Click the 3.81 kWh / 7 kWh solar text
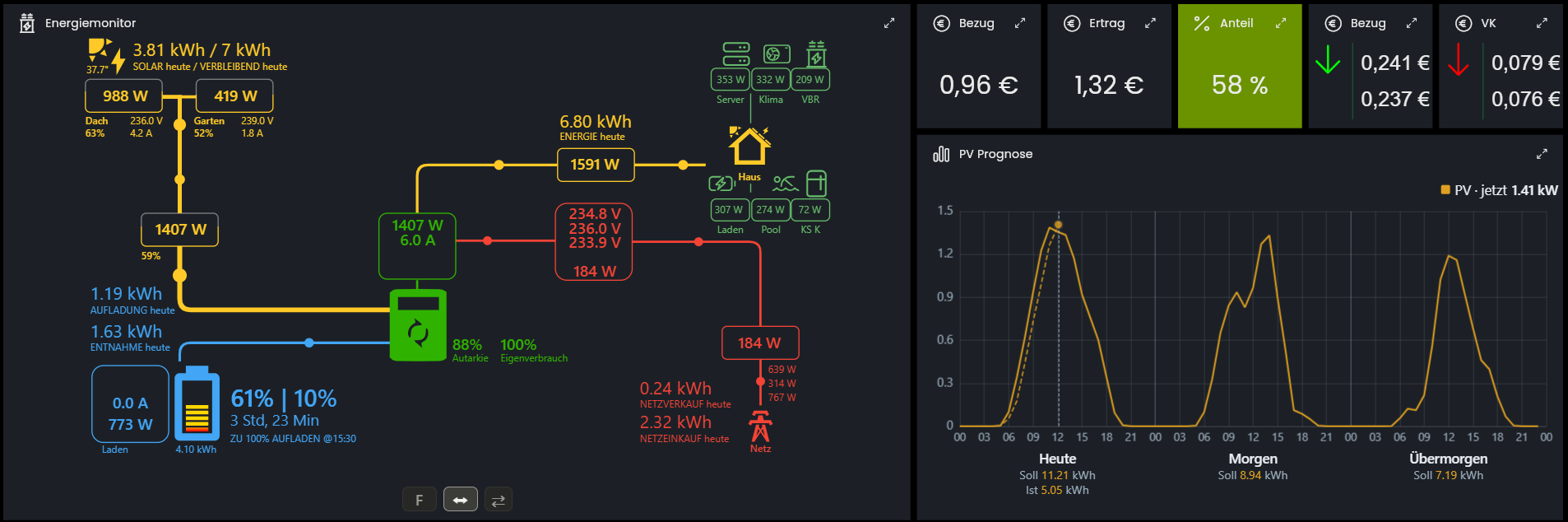The image size is (1568, 522). [x=202, y=50]
